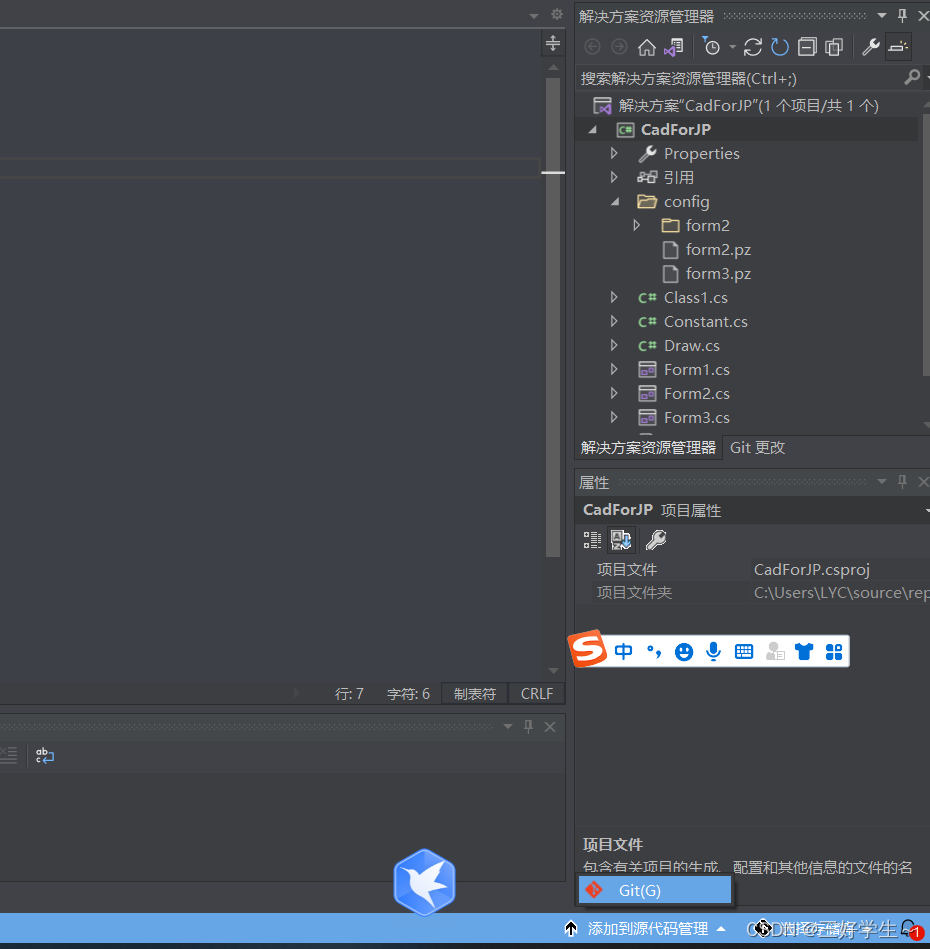The image size is (930, 949).
Task: Click the Home icon in Solution Explorer toolbar
Action: [x=646, y=47]
